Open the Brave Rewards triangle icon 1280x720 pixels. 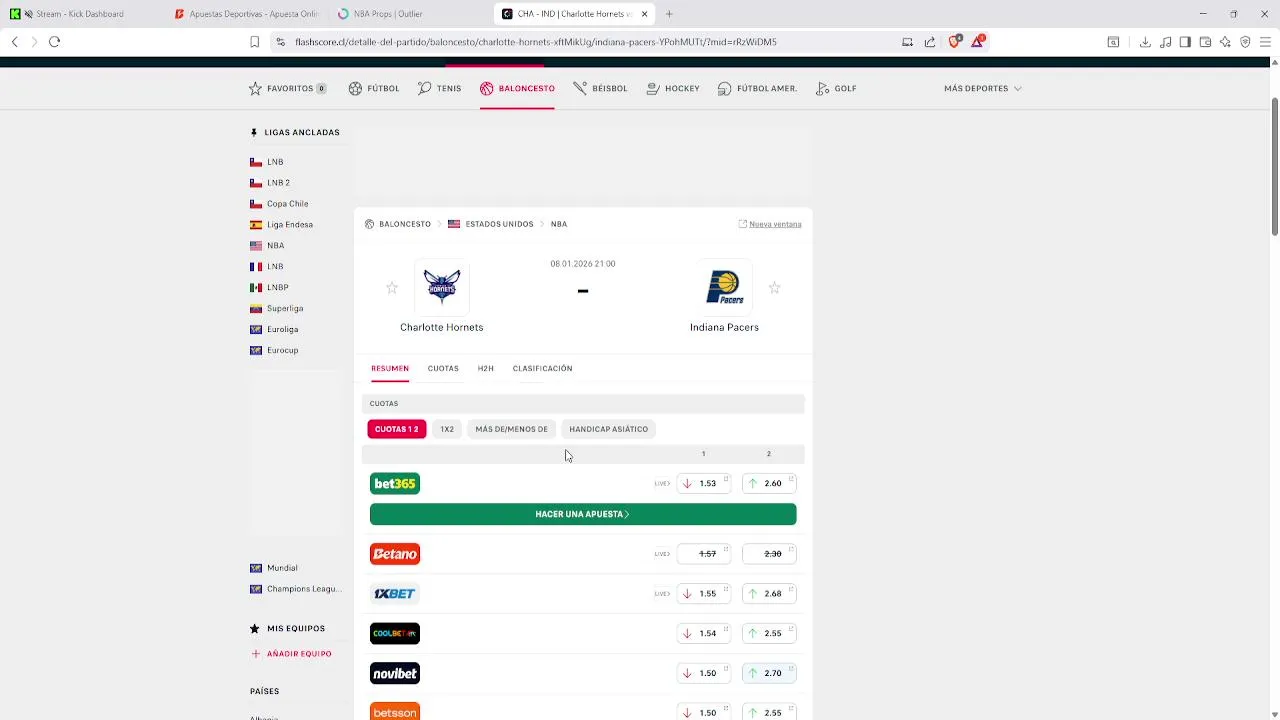977,42
